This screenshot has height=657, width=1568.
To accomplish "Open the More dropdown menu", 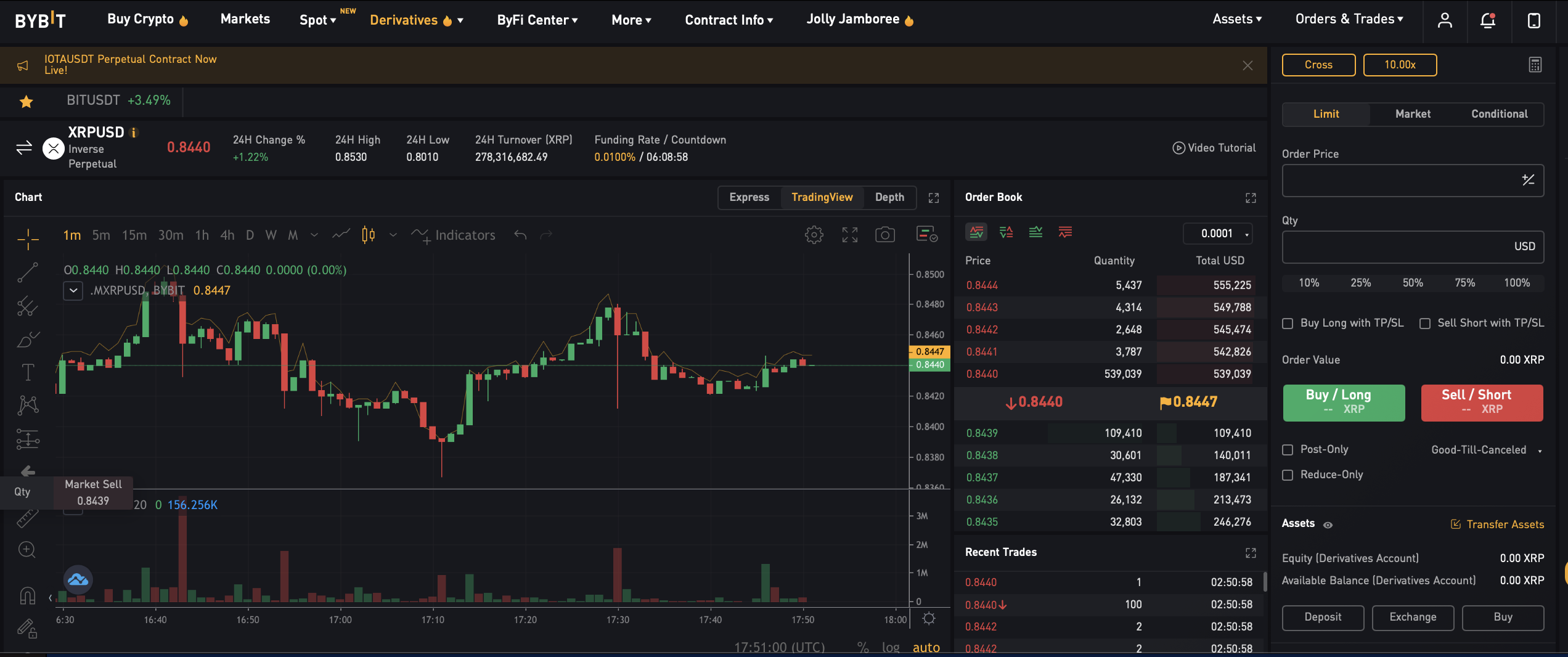I will (631, 20).
